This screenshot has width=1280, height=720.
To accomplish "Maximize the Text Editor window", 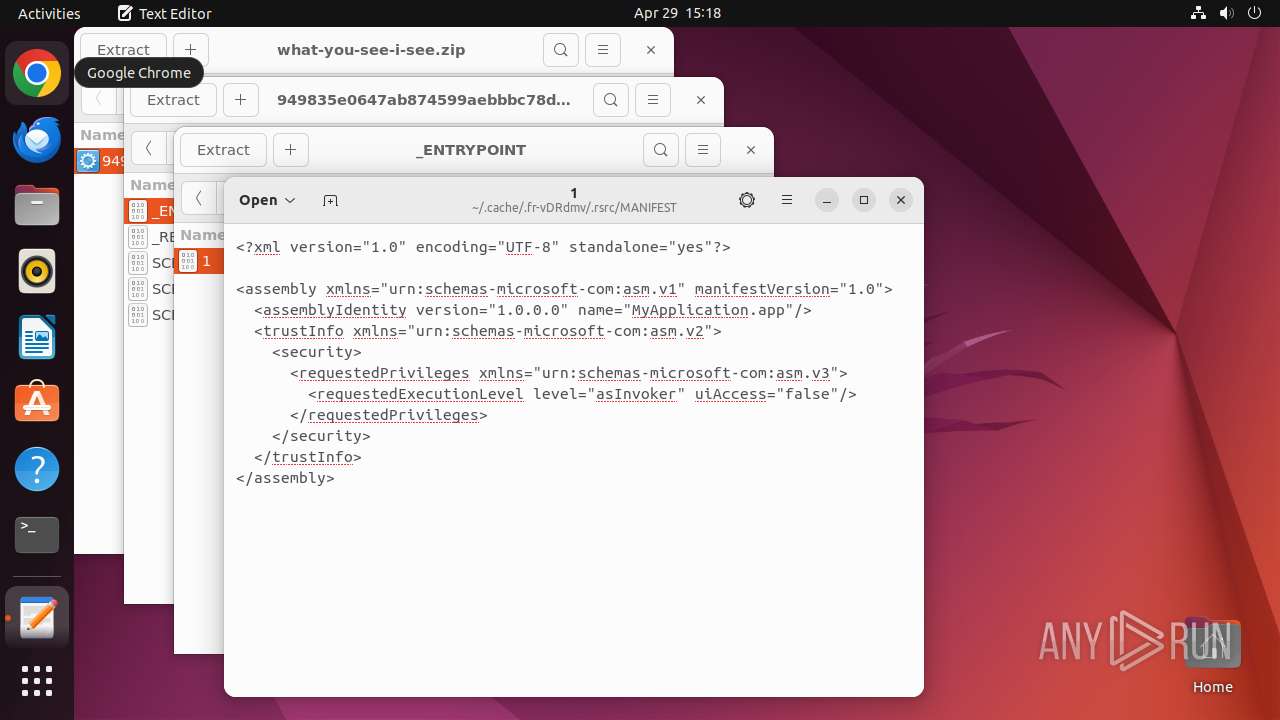I will [x=864, y=200].
